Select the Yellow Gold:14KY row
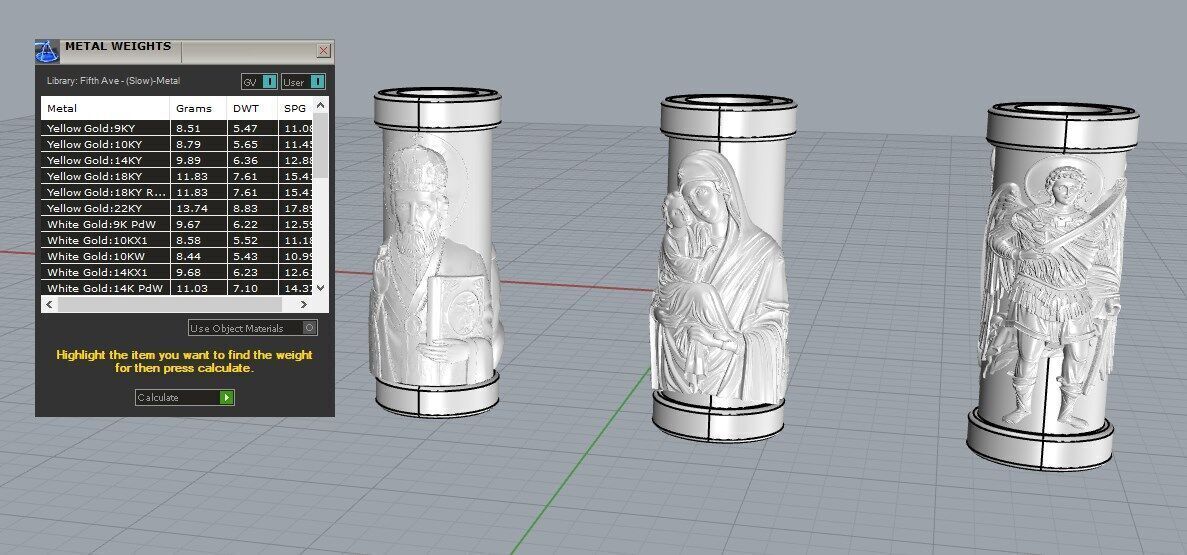1187x555 pixels. click(x=176, y=160)
